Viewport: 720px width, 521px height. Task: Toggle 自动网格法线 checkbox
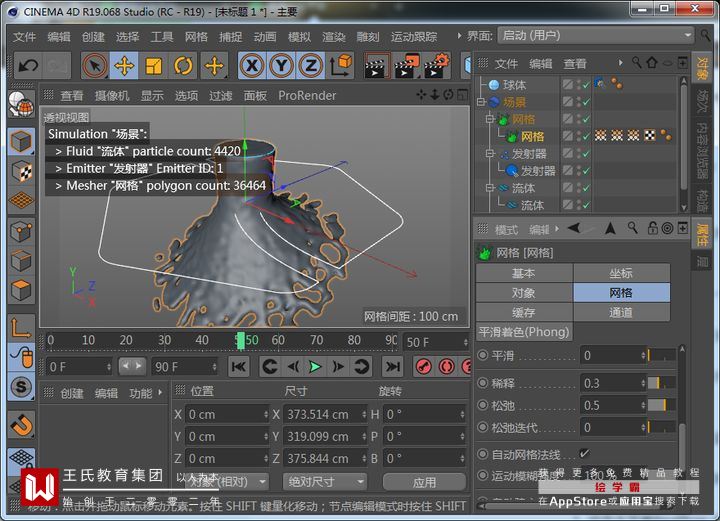(x=584, y=454)
